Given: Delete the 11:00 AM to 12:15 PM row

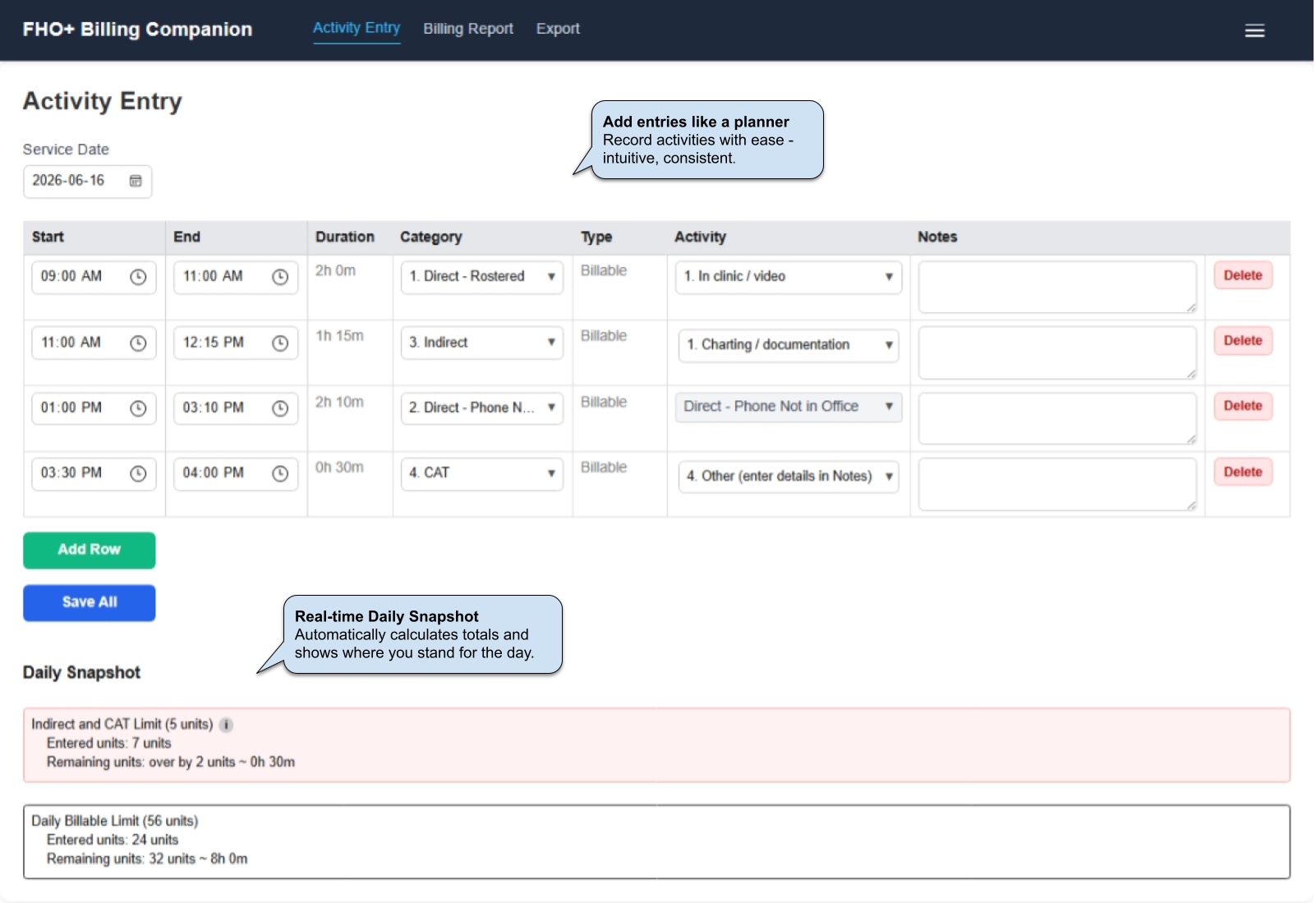Looking at the screenshot, I should (1243, 340).
